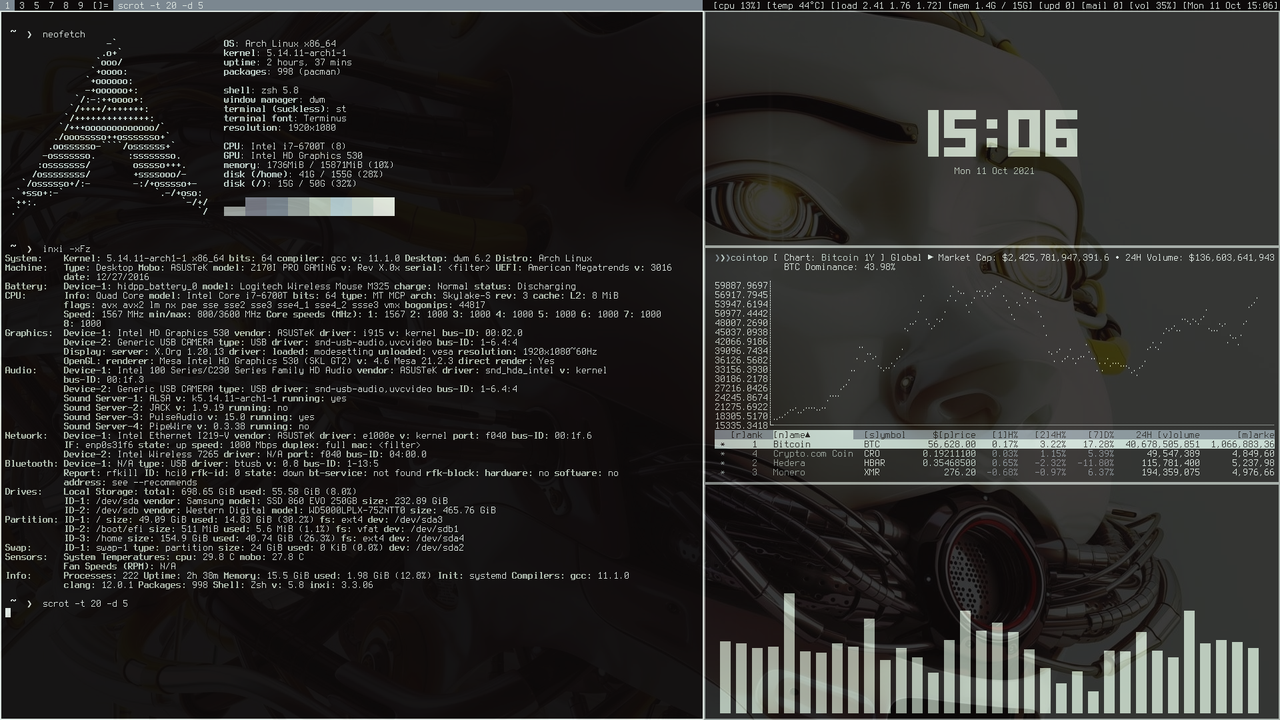Sort cointop by the [2]4H% column
The height and width of the screenshot is (720, 1280).
coord(1050,435)
